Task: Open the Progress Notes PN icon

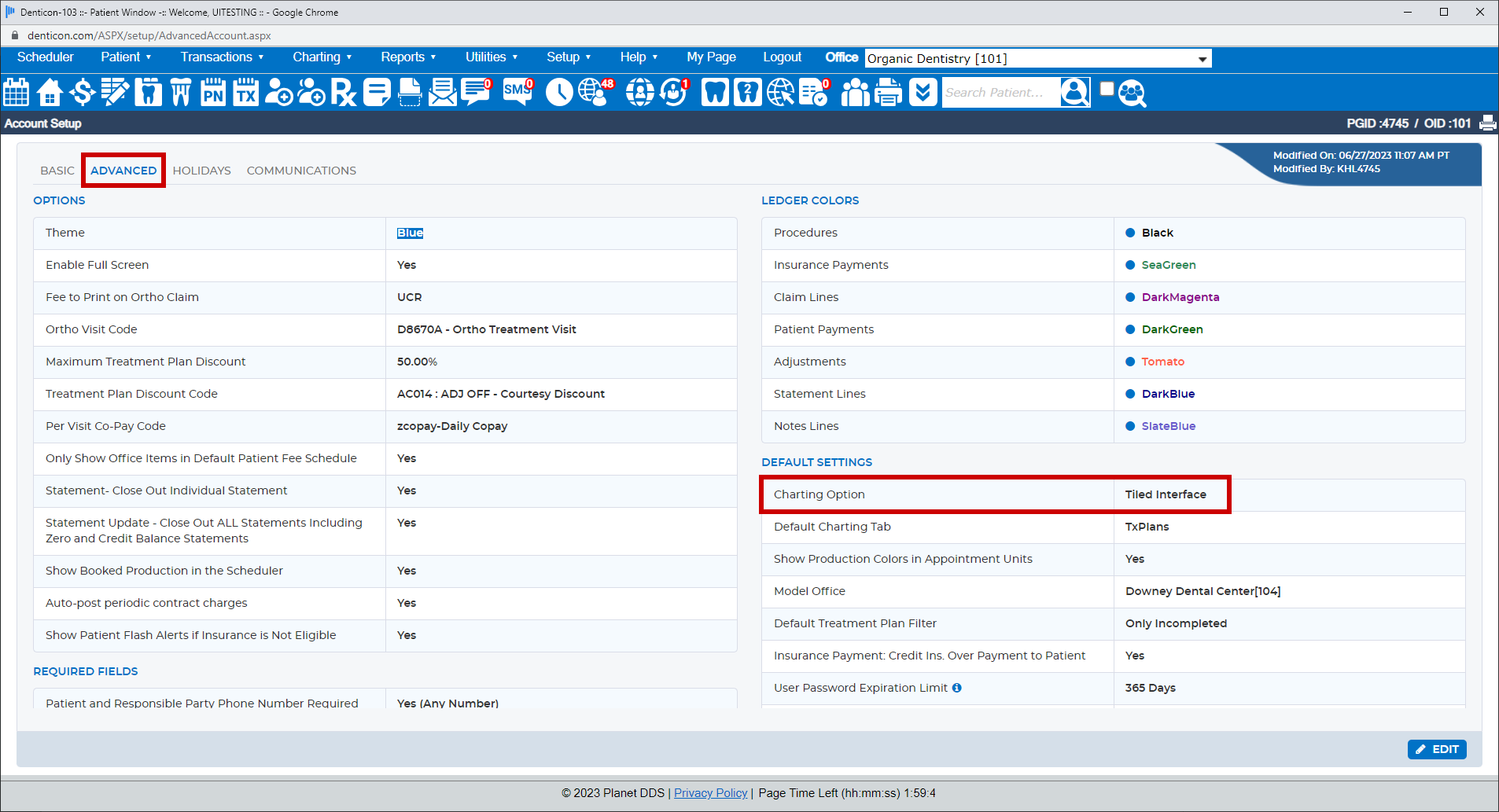Action: coord(212,92)
